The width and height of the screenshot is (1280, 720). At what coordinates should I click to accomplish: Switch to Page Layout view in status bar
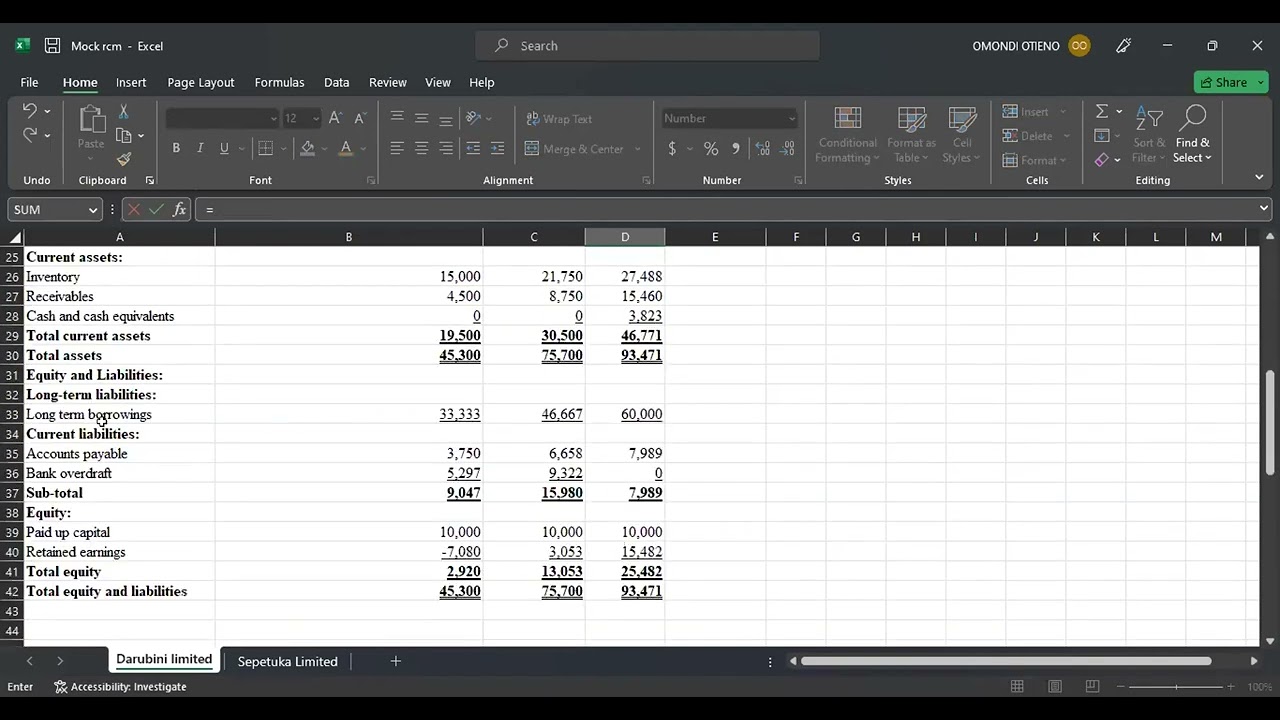[1055, 686]
